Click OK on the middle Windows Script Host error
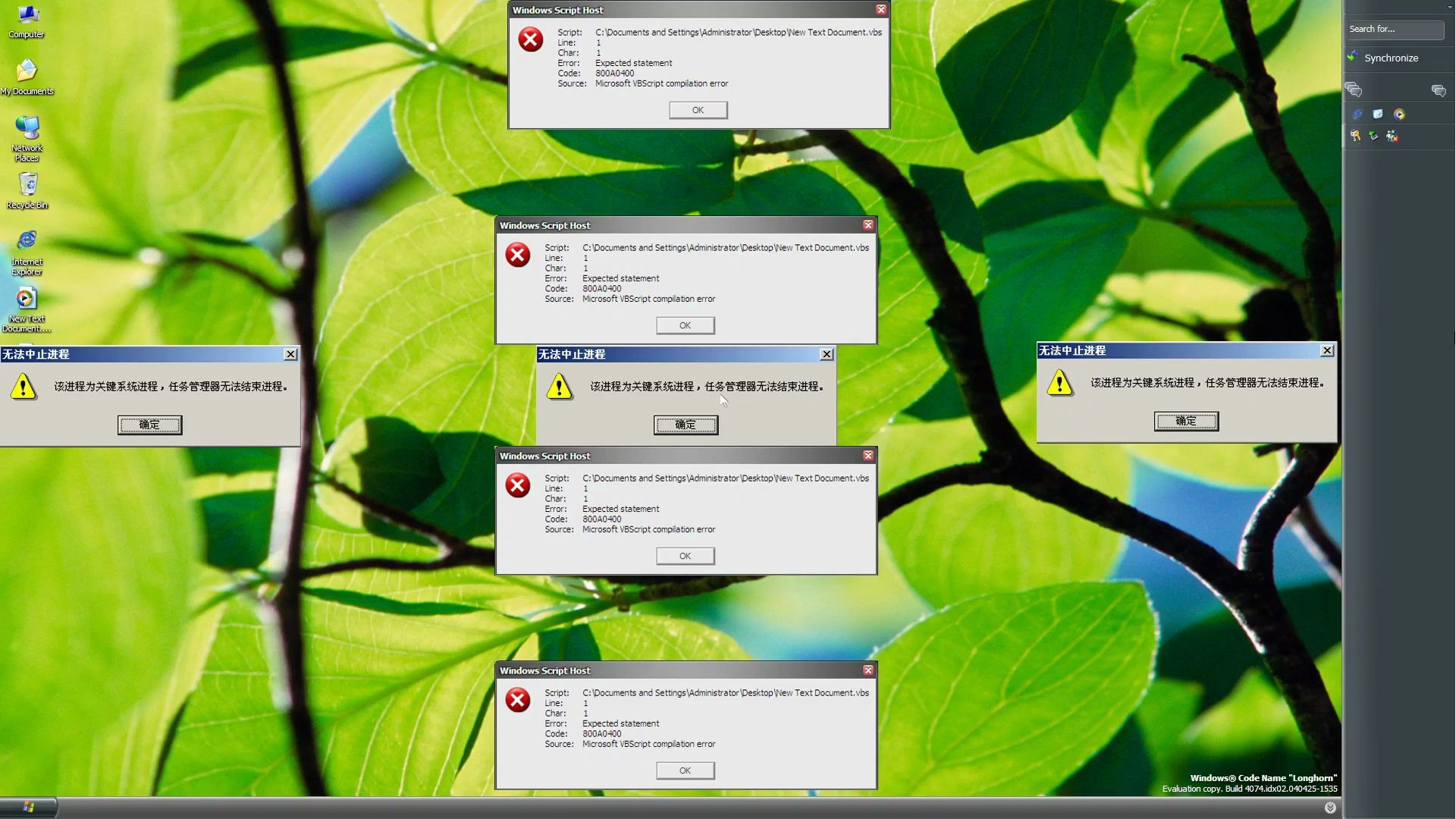Viewport: 1456px width, 819px height. coord(684,555)
